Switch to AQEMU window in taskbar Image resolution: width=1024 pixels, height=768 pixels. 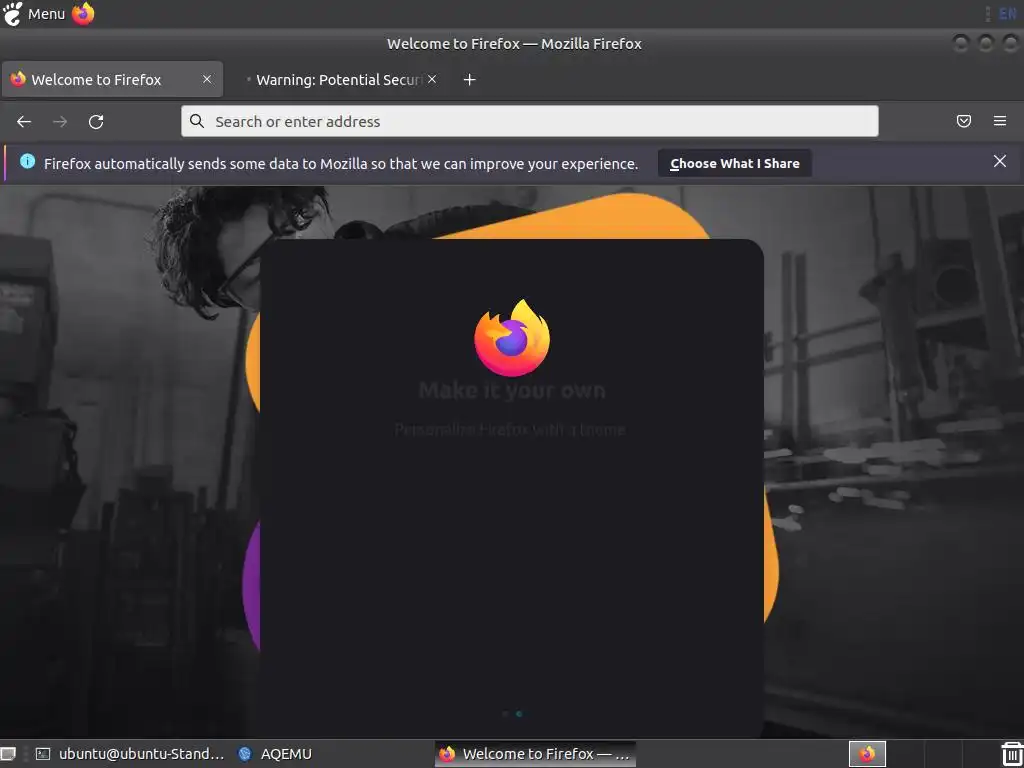275,754
